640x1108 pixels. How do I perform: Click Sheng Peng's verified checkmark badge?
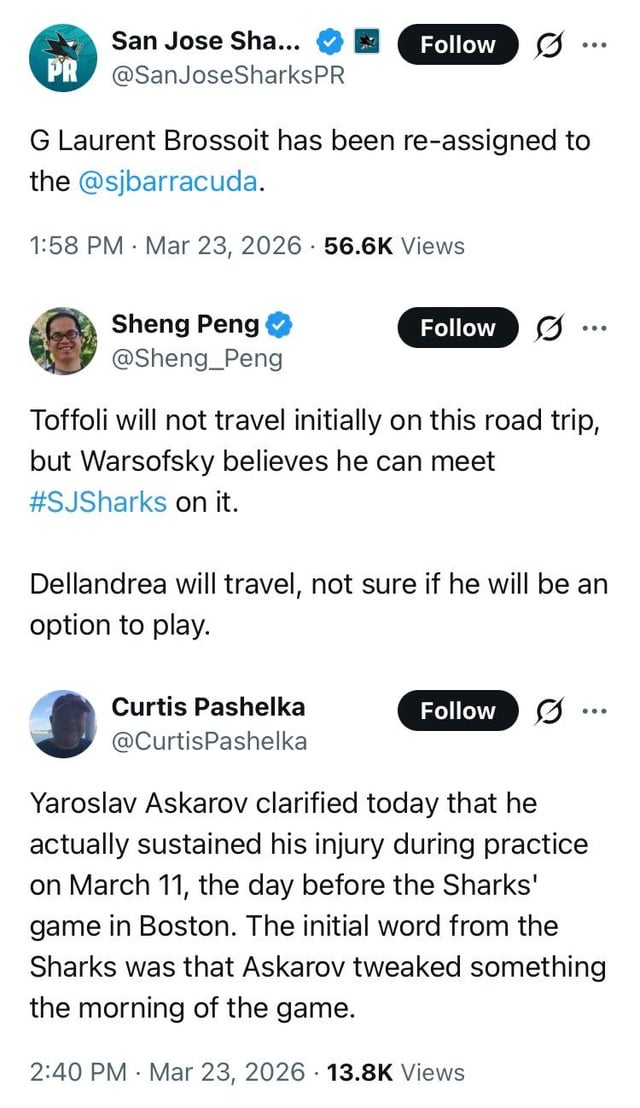(x=278, y=324)
